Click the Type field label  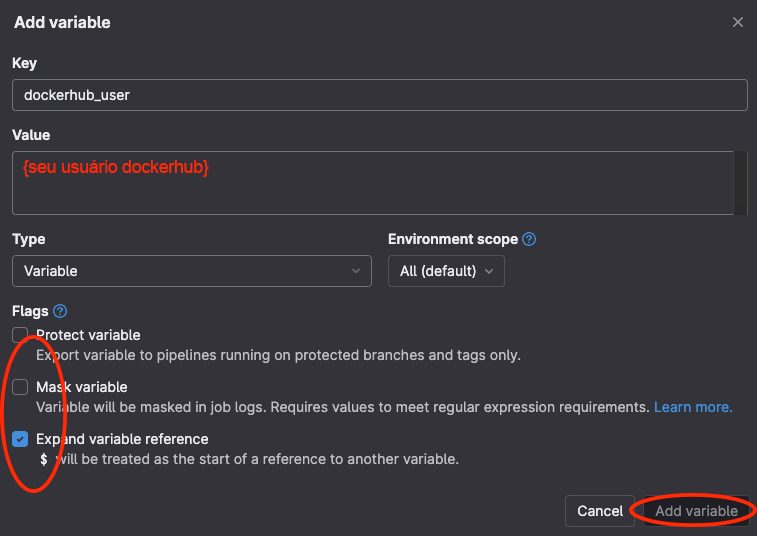coord(28,240)
